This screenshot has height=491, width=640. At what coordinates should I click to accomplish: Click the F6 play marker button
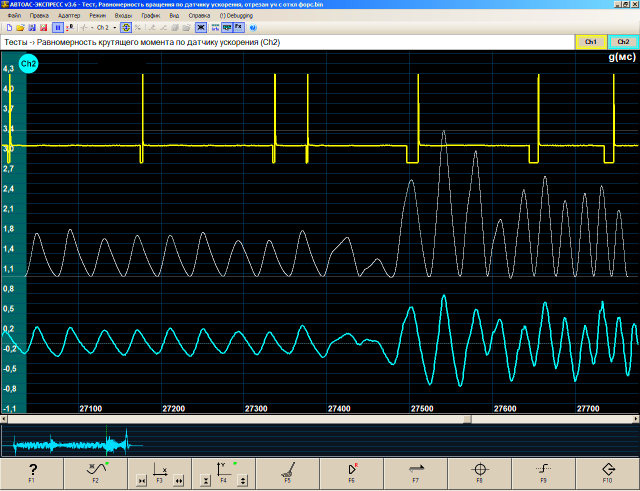coord(351,471)
